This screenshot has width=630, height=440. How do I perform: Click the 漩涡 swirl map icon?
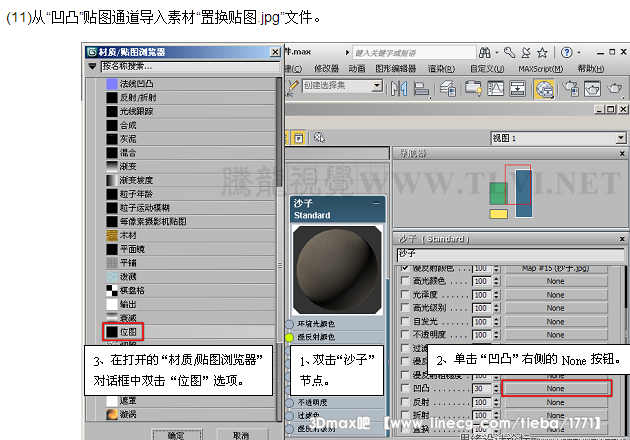[x=112, y=414]
